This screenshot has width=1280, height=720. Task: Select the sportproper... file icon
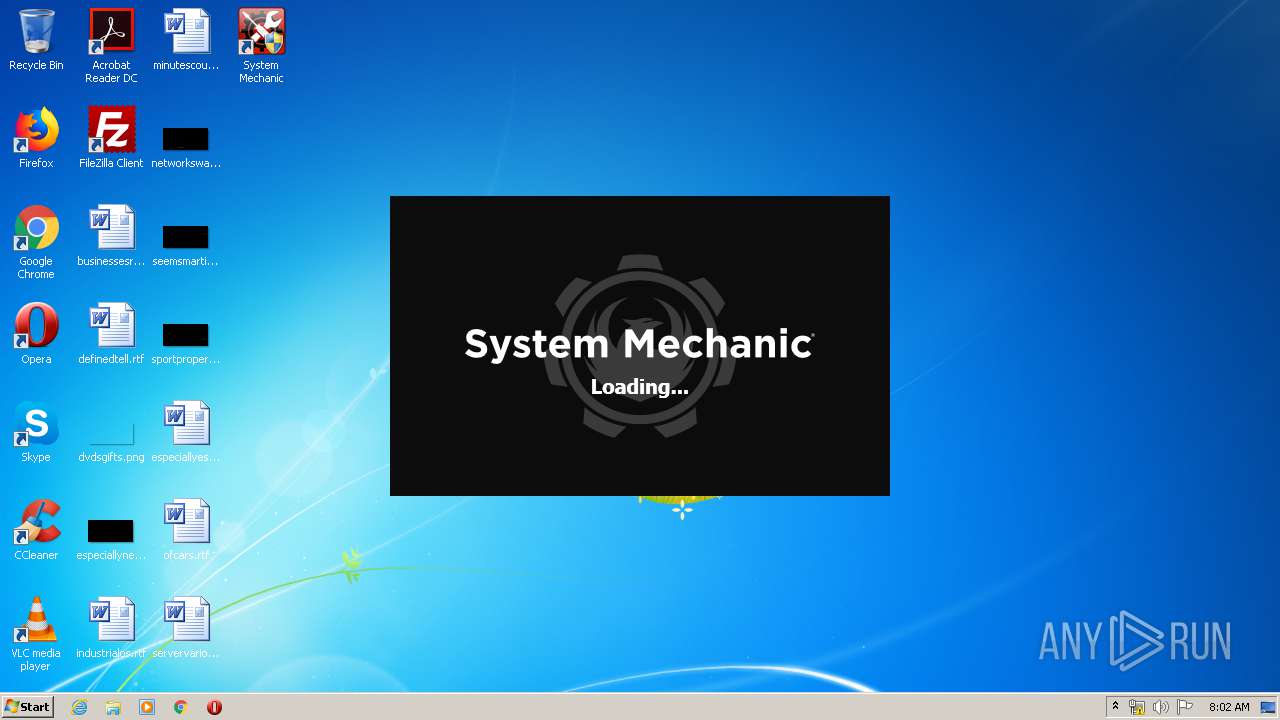click(x=186, y=335)
